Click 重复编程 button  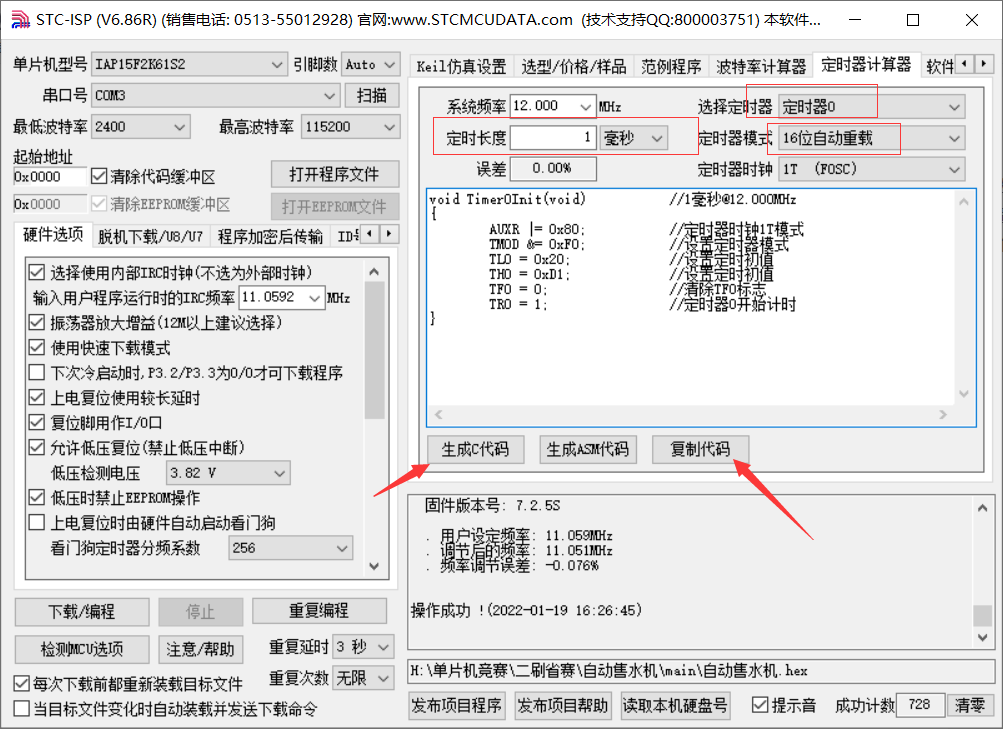point(319,611)
